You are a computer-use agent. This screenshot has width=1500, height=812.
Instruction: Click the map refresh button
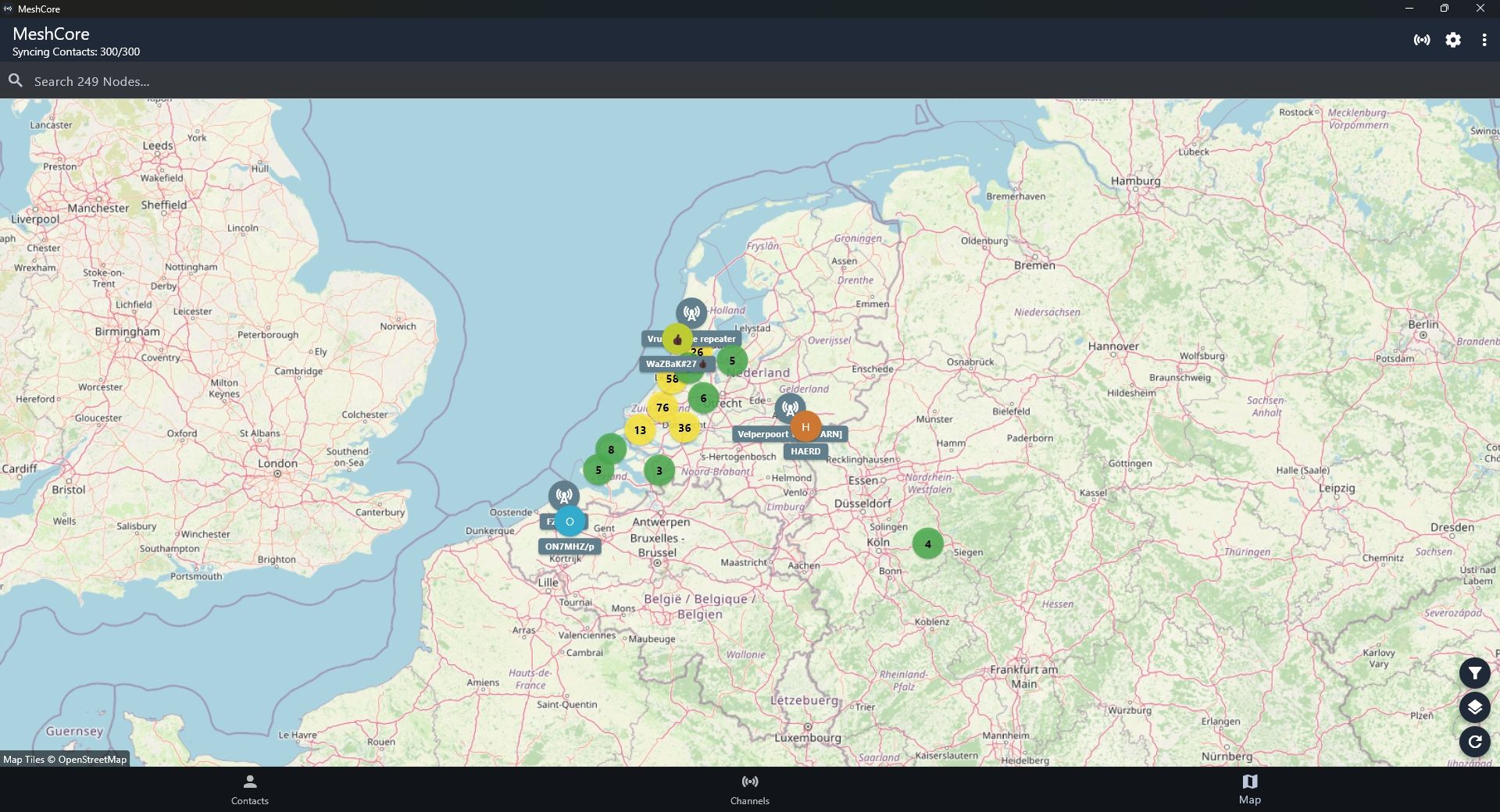tap(1474, 742)
